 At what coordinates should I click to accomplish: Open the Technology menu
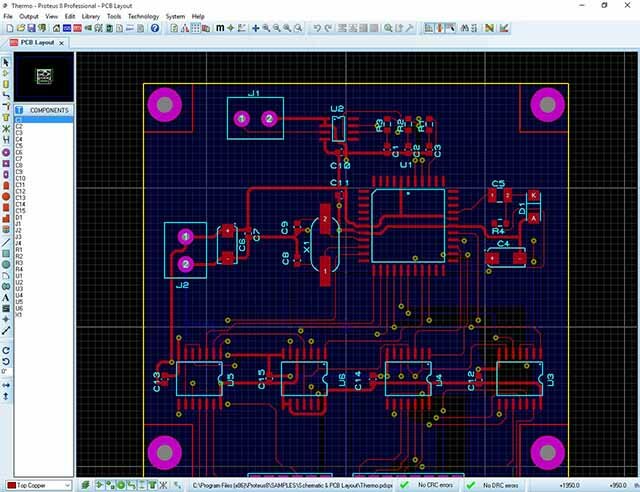143,16
